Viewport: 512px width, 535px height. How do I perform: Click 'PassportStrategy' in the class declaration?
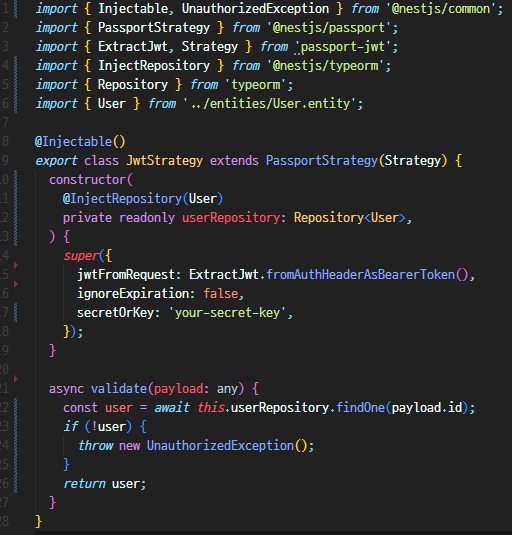322,161
